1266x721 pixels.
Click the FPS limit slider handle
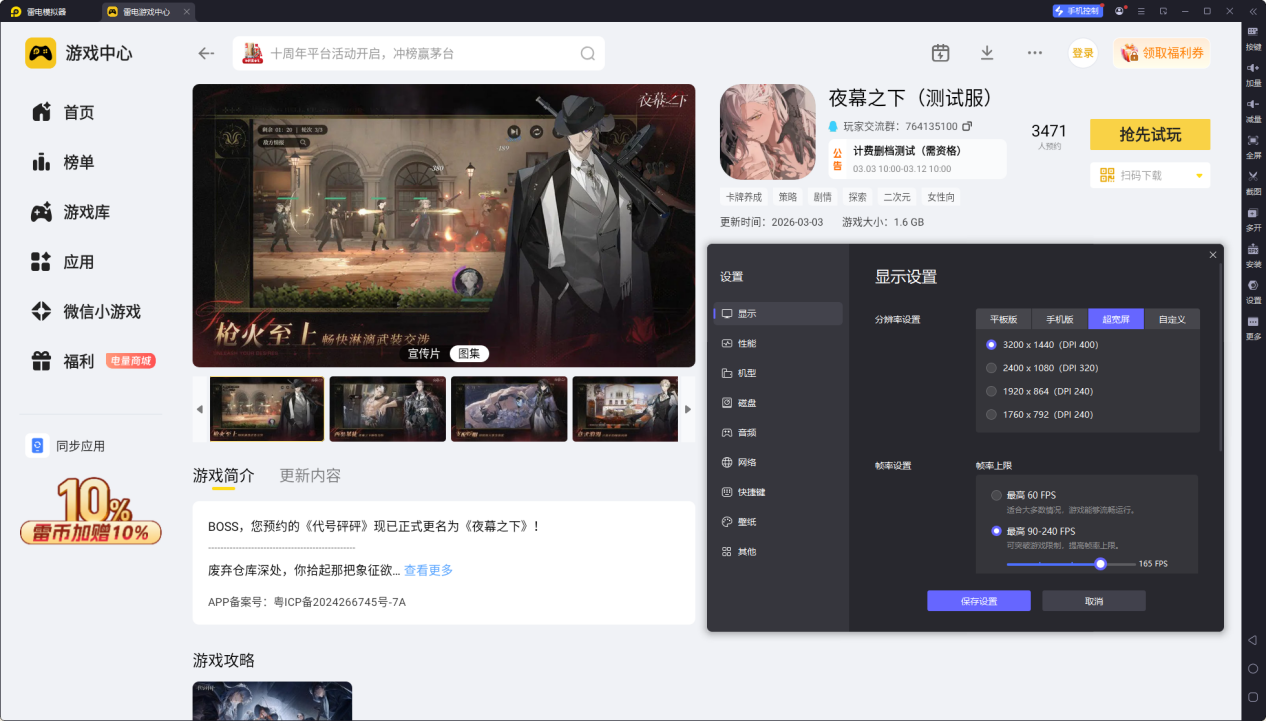click(x=1100, y=564)
